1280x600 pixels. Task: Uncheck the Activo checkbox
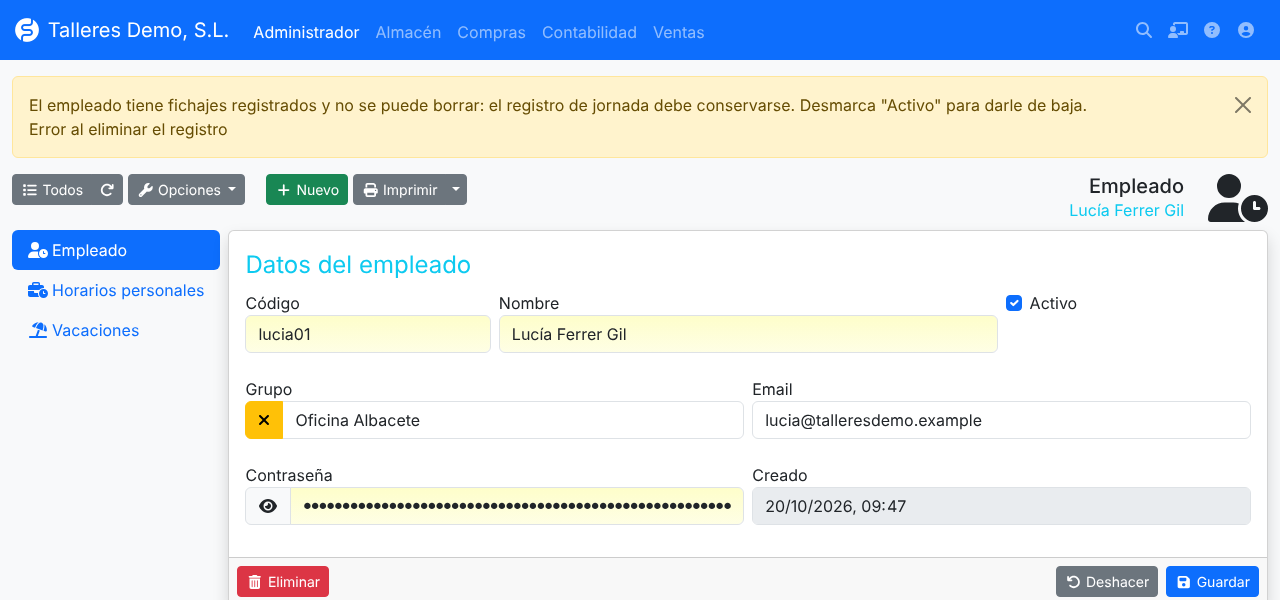(x=1014, y=303)
